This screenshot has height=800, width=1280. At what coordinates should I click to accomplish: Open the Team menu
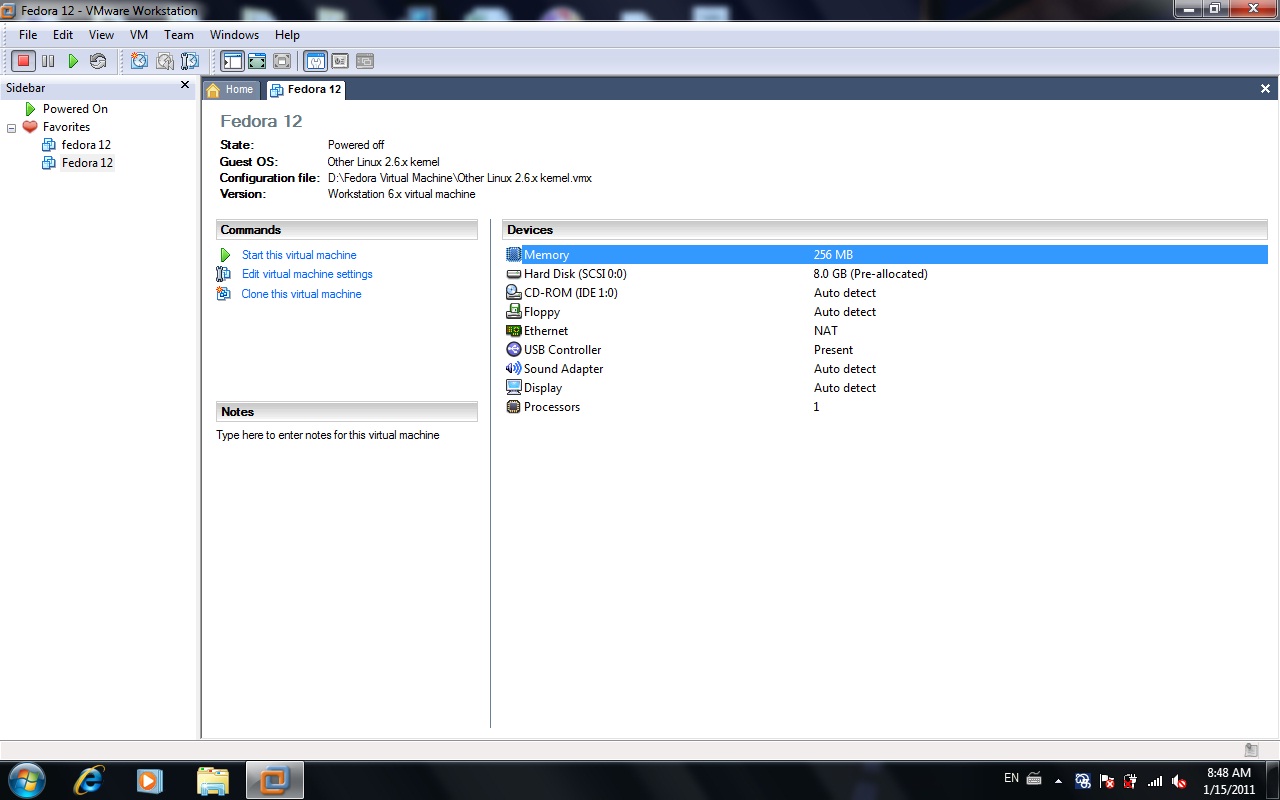(179, 35)
